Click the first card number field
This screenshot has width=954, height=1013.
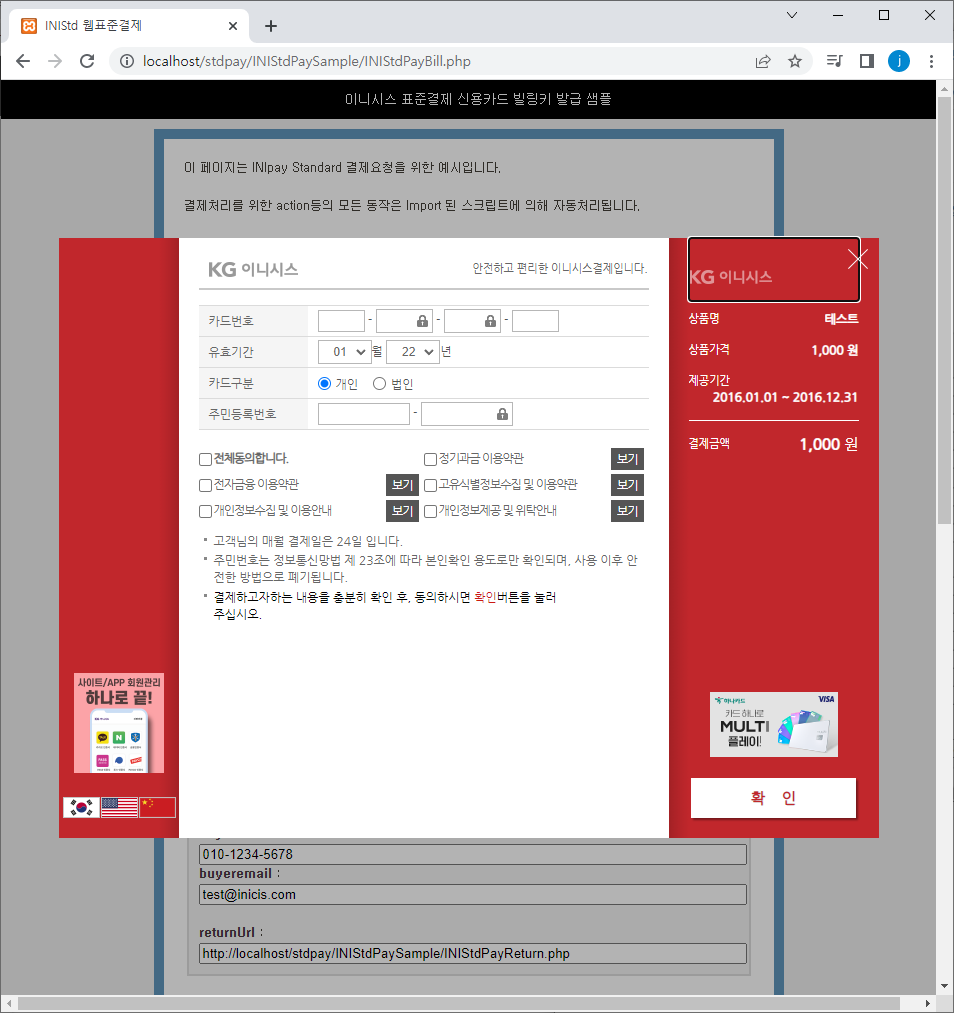click(341, 321)
